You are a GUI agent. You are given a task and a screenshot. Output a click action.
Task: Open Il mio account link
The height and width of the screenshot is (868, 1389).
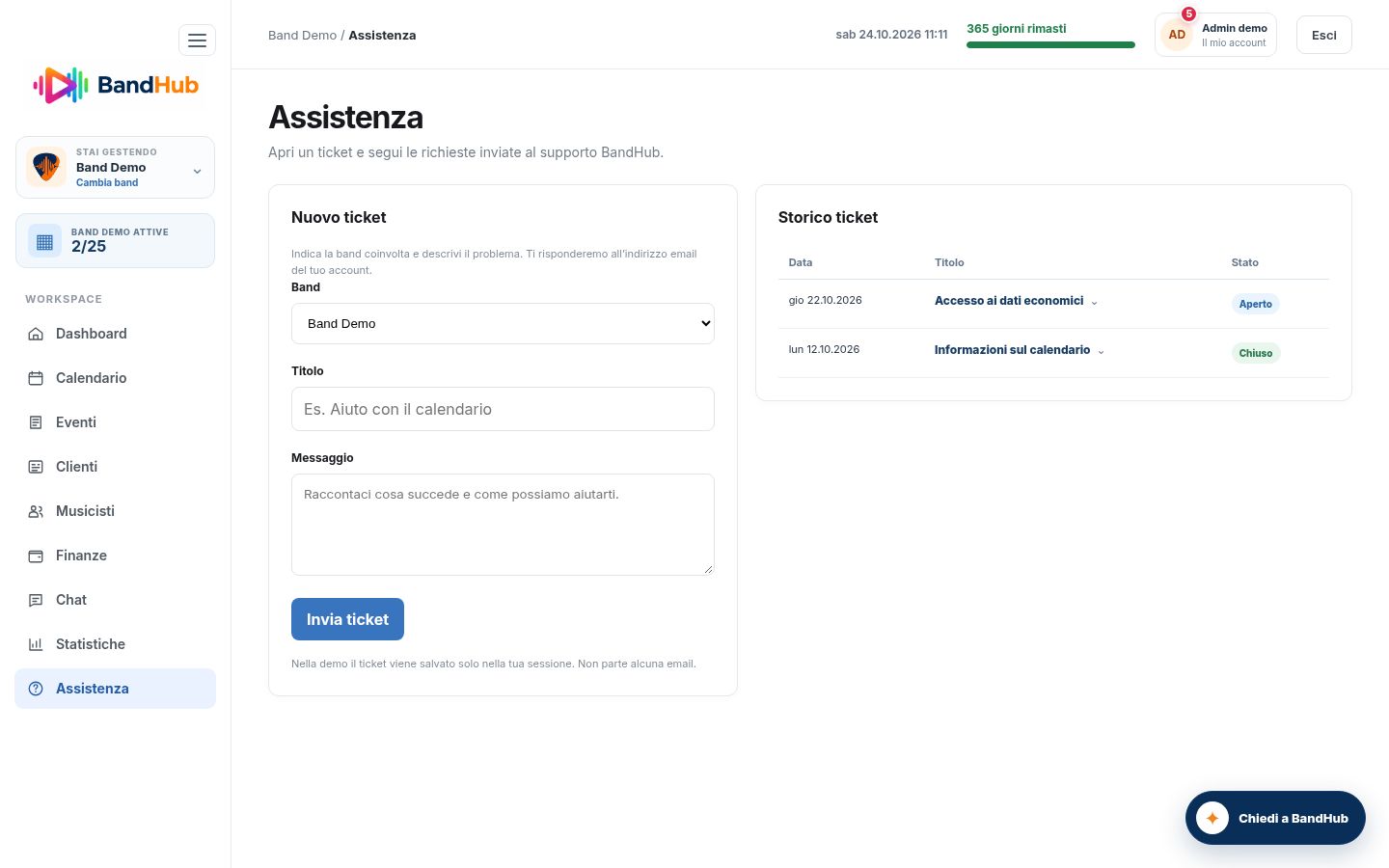(1234, 42)
